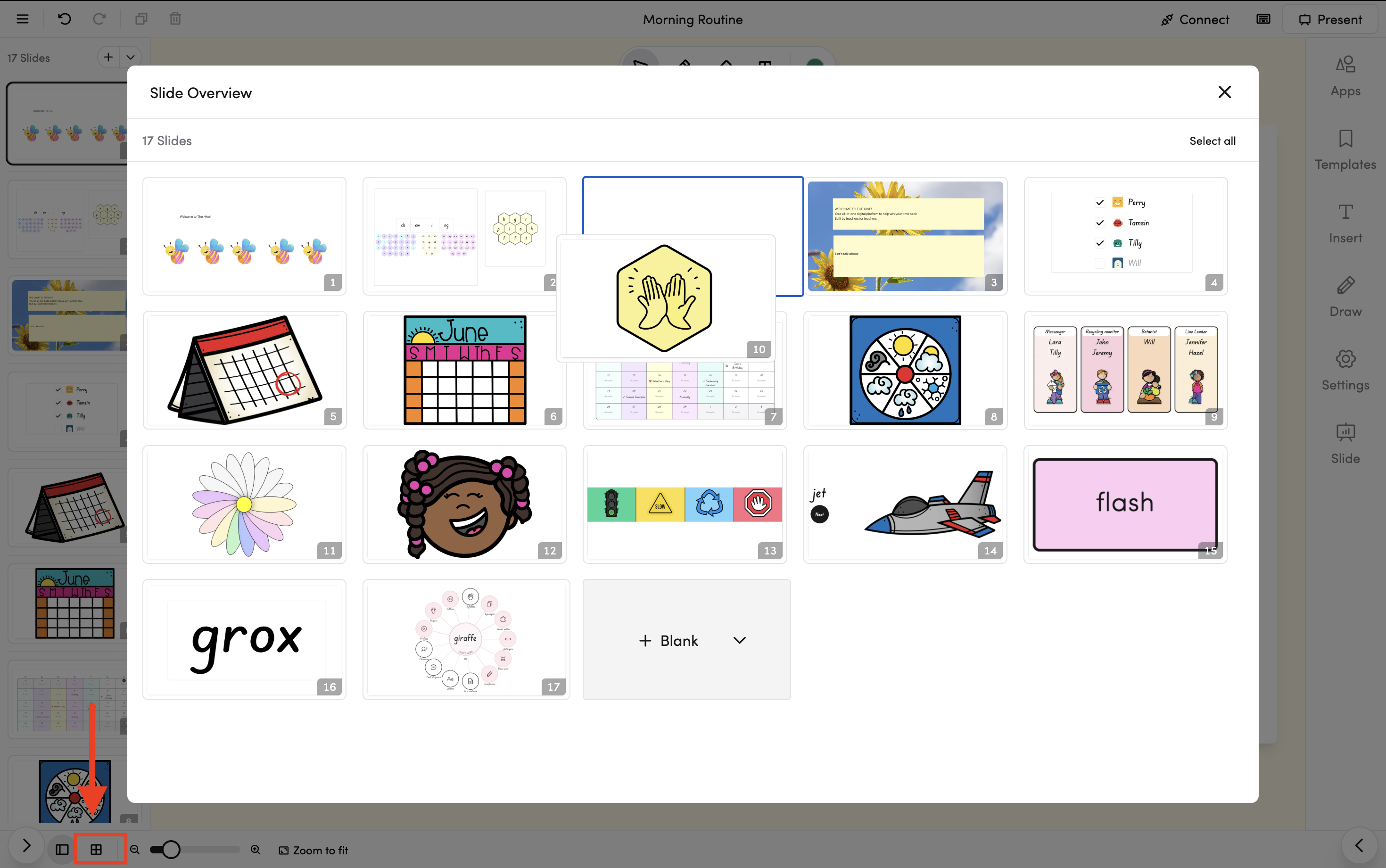Screen dimensions: 1386x868
Task: Open the Apps panel
Action: (1345, 76)
